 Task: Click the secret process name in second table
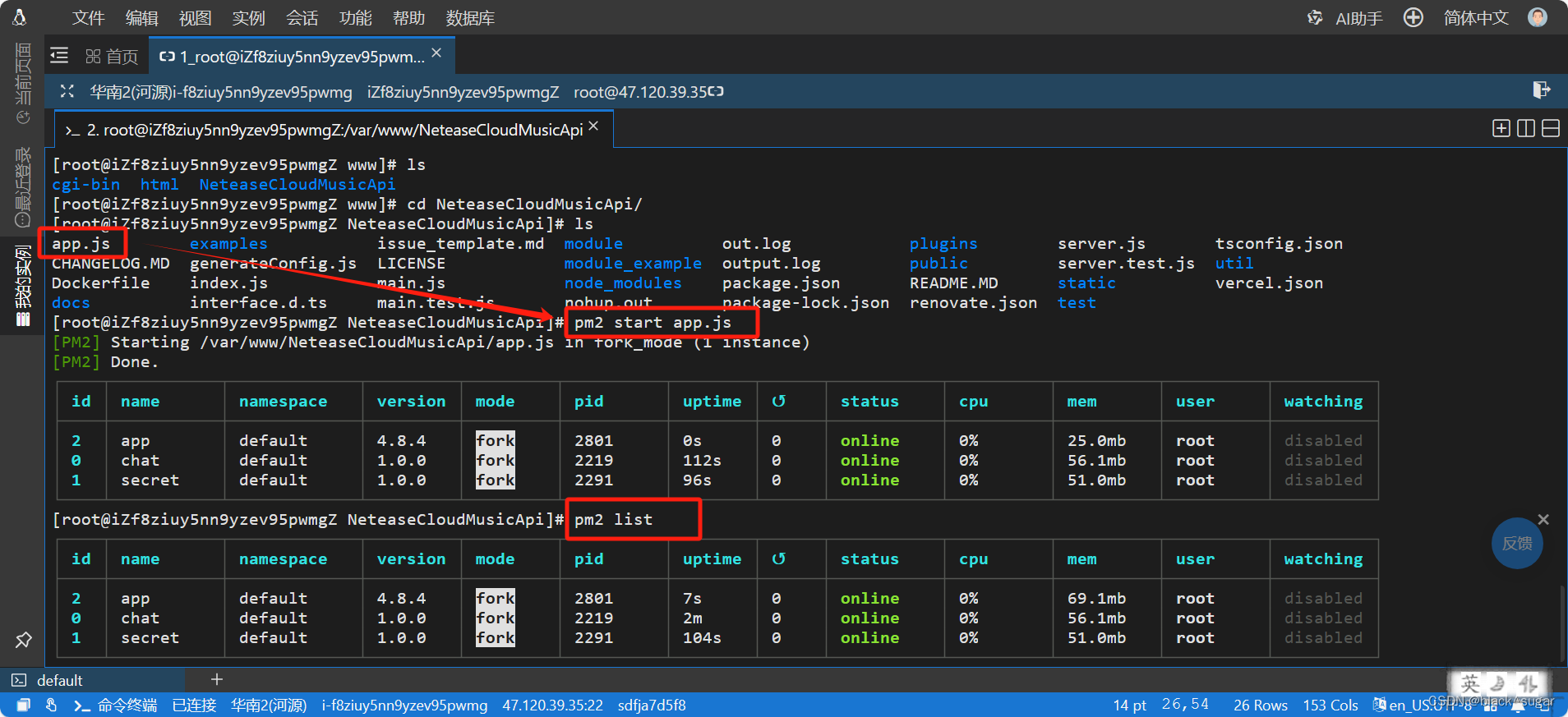(150, 638)
